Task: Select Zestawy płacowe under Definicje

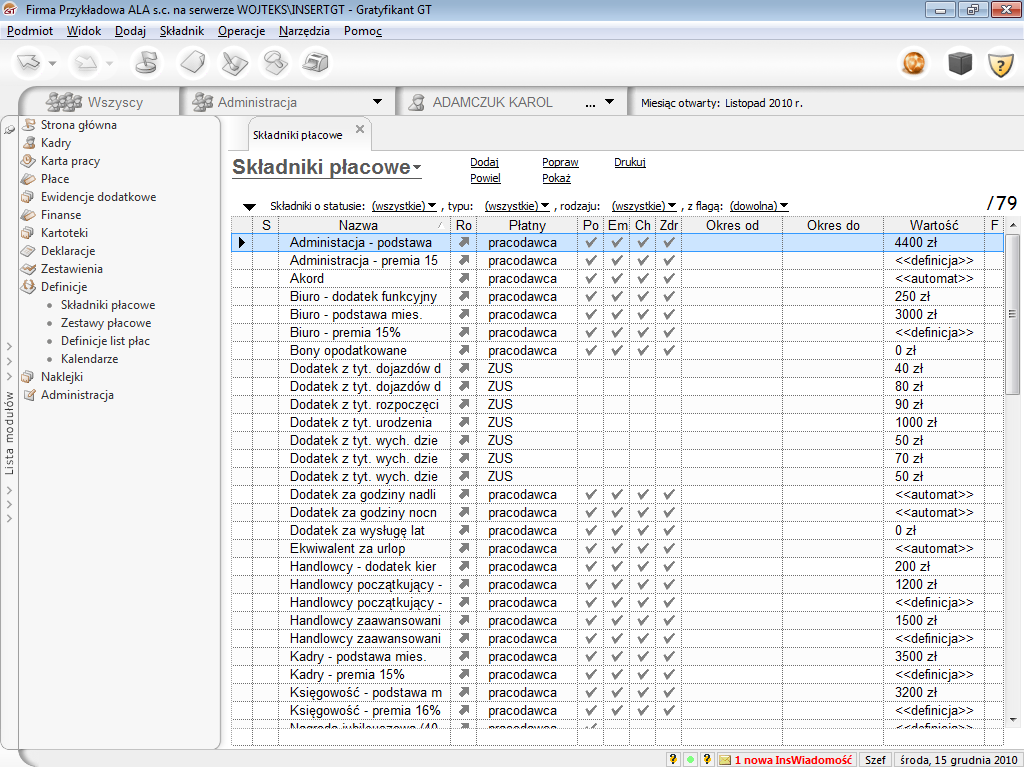Action: click(x=106, y=323)
